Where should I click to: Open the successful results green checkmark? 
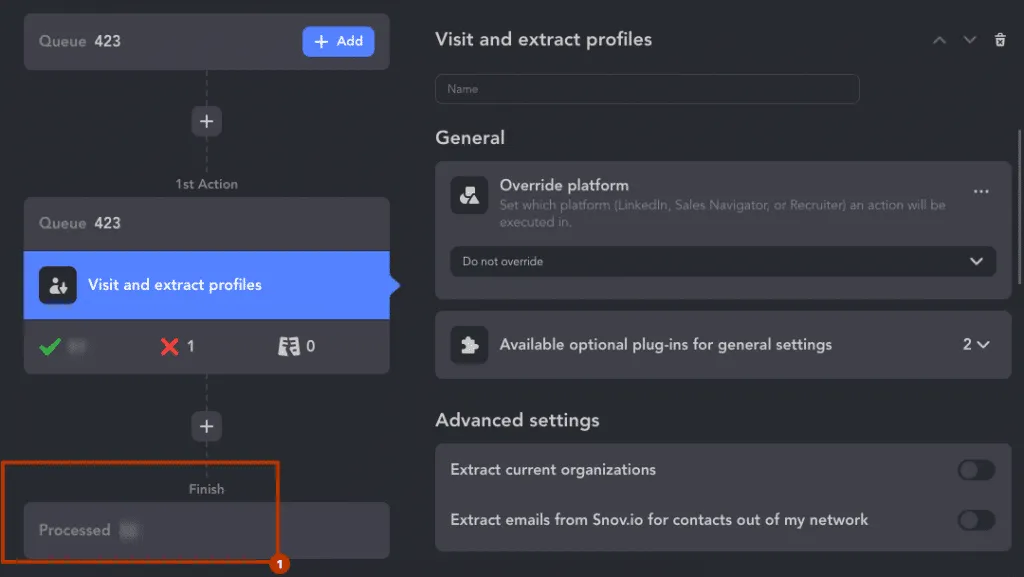[x=50, y=346]
